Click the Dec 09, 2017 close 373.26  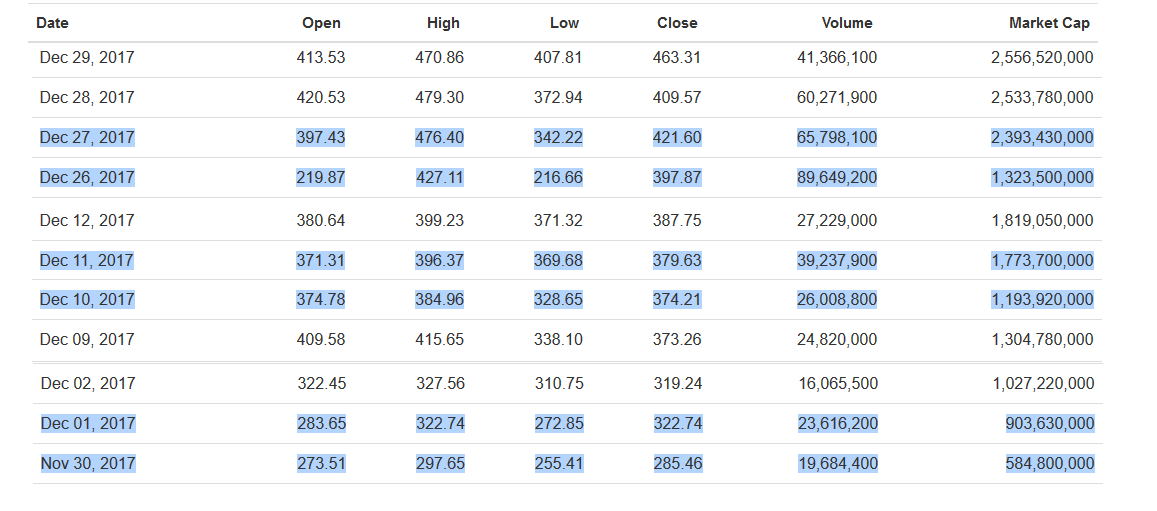[x=677, y=340]
